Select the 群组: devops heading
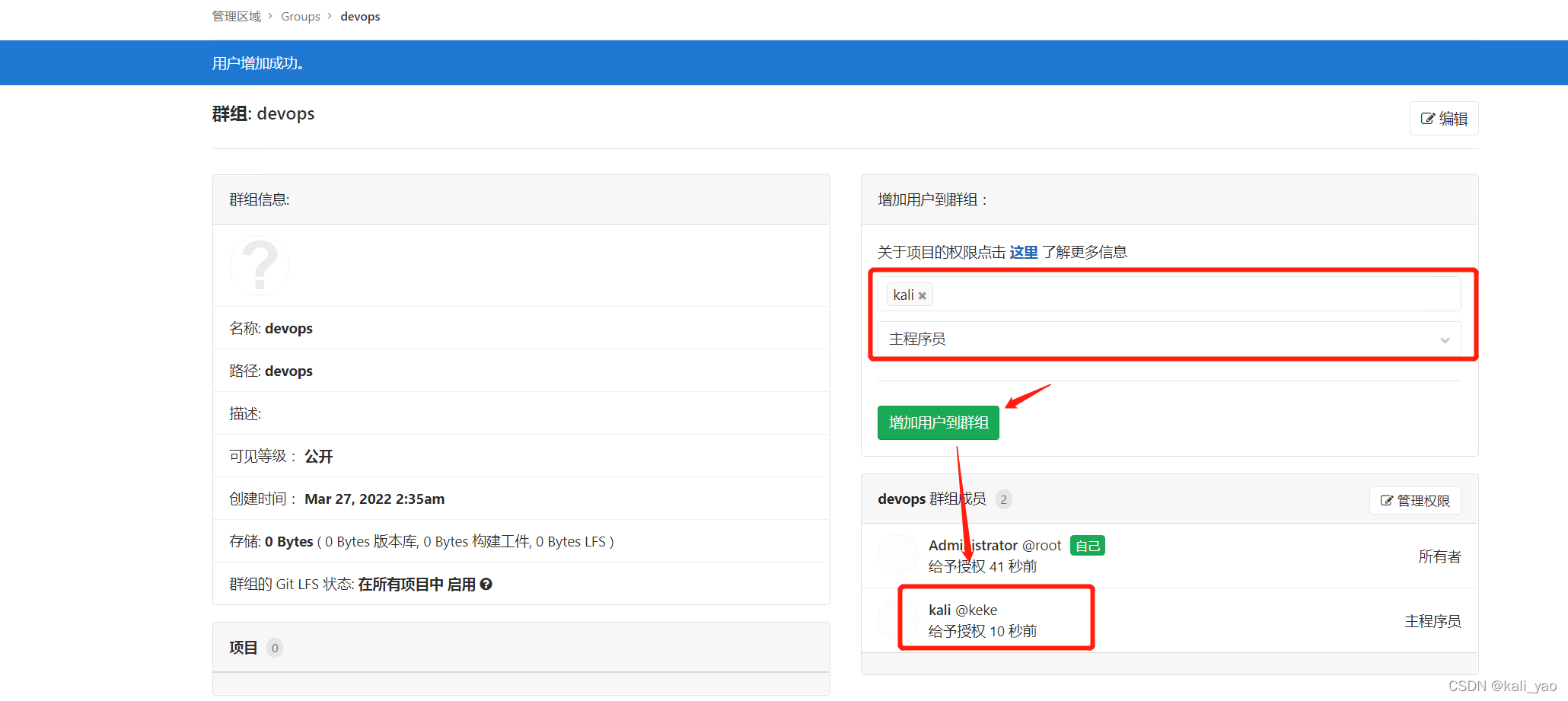This screenshot has width=1568, height=701. click(x=263, y=113)
